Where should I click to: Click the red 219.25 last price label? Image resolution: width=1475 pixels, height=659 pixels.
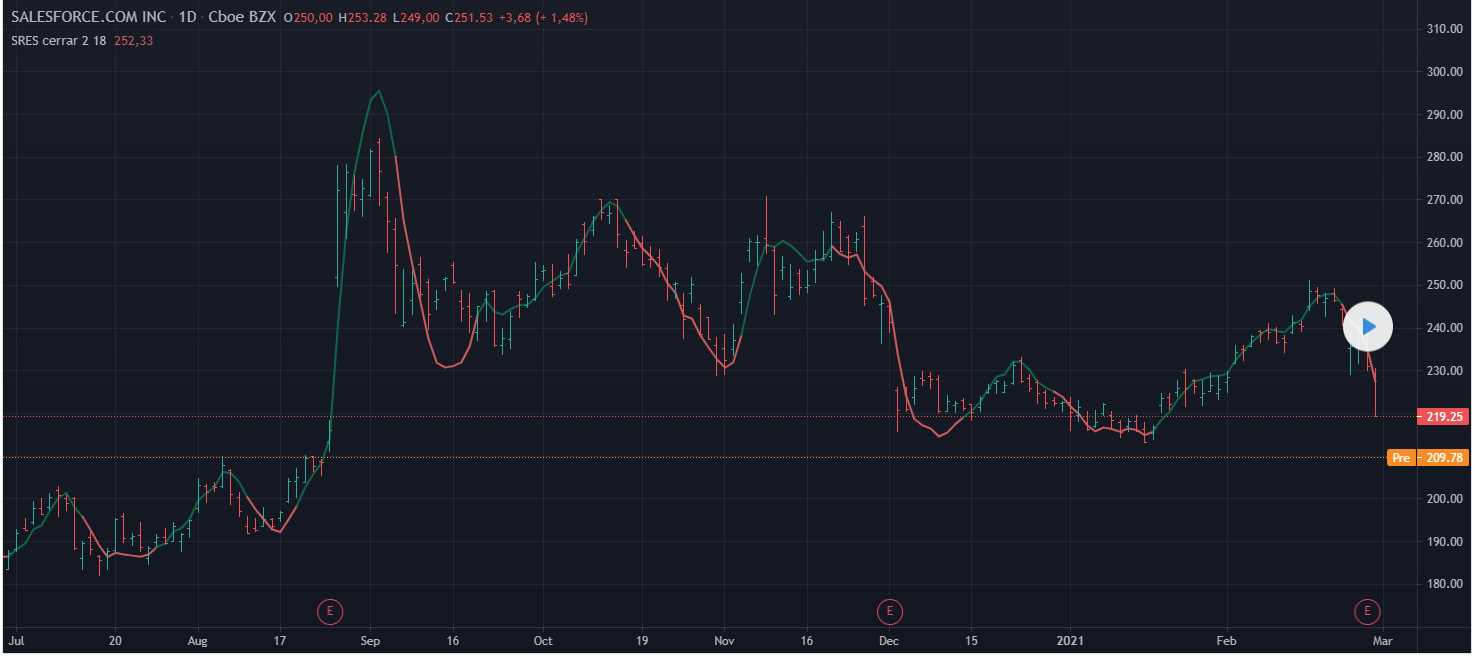click(1441, 416)
